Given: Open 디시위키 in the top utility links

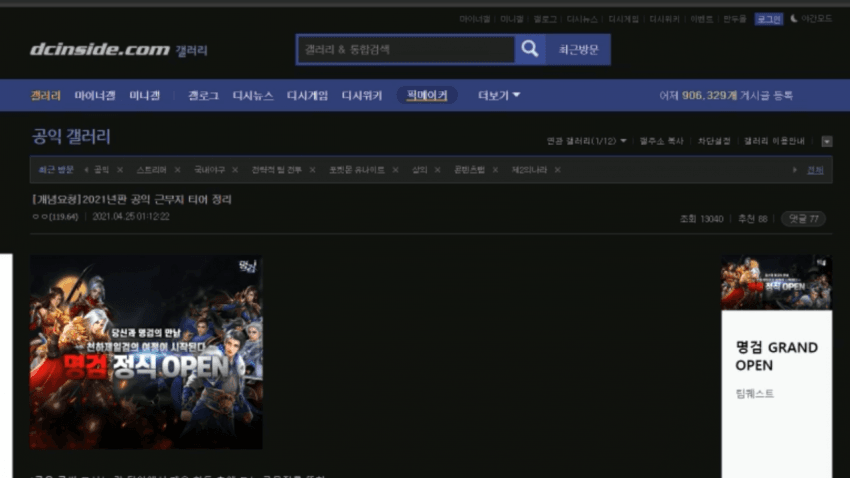Looking at the screenshot, I should click(665, 19).
